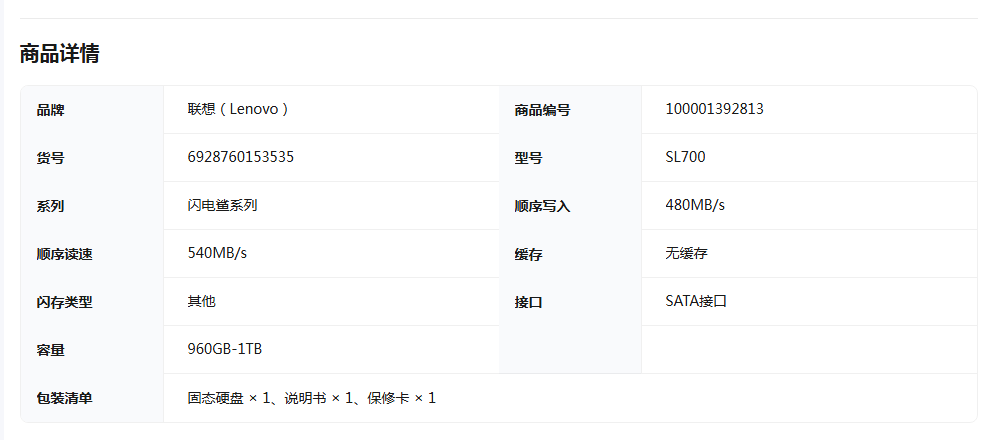Click the flash type value 其他

pos(201,301)
